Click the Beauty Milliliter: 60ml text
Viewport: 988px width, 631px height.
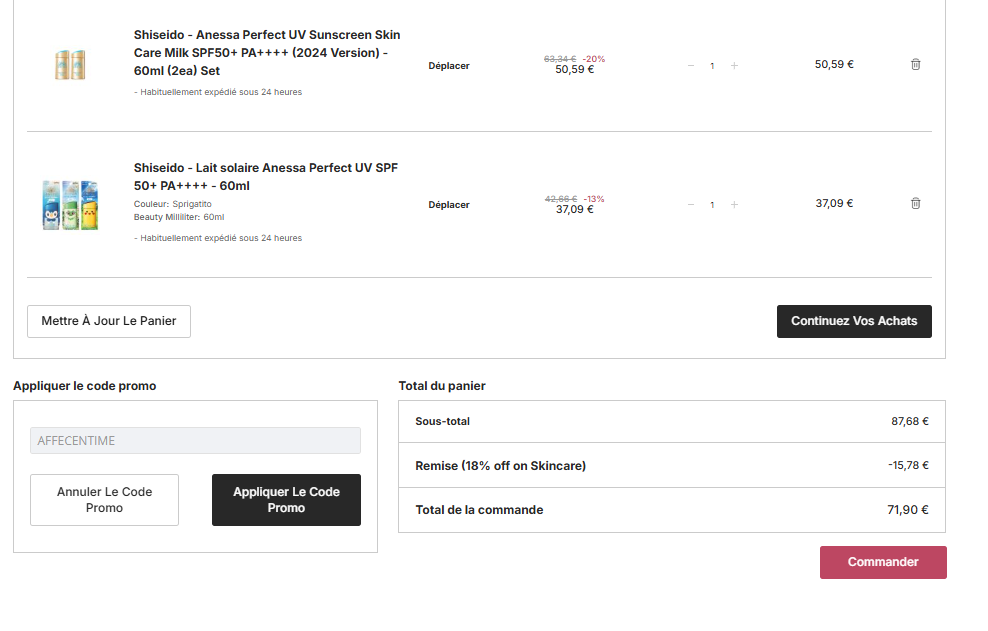click(179, 217)
